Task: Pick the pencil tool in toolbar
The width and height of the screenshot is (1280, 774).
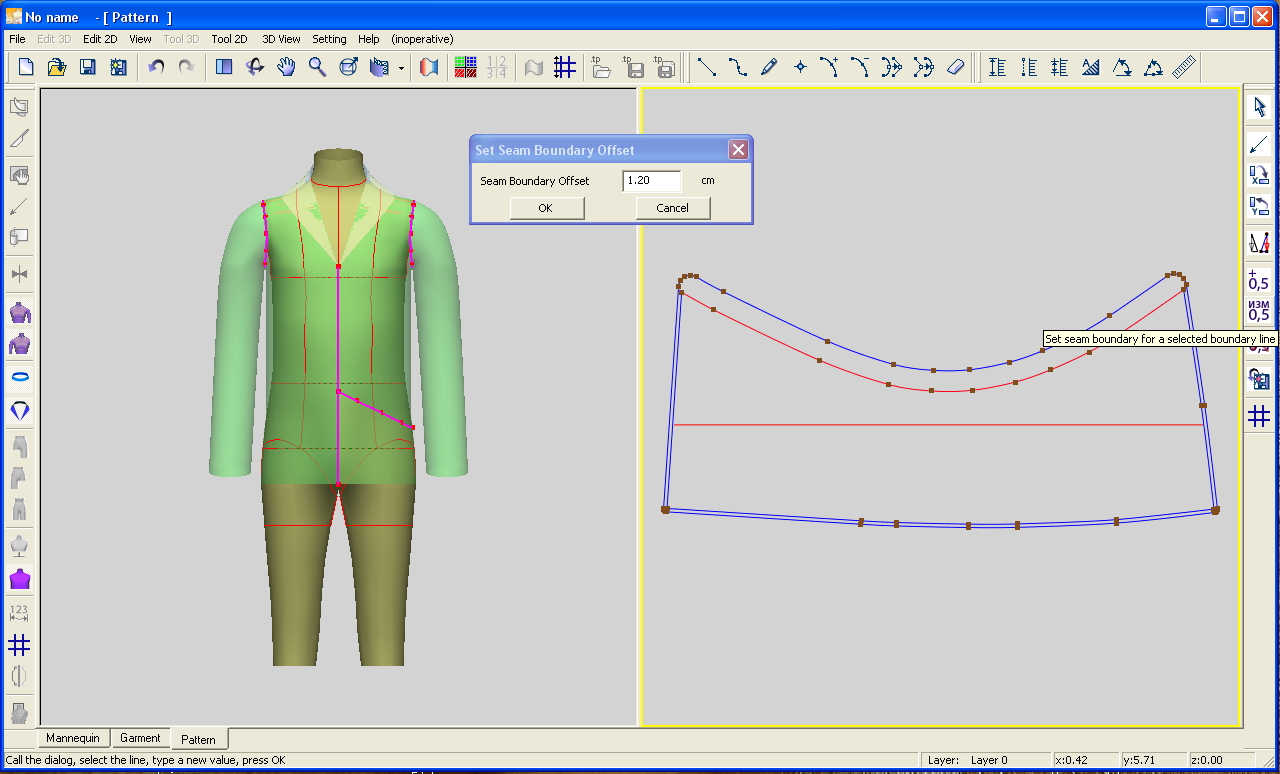Action: click(x=768, y=67)
